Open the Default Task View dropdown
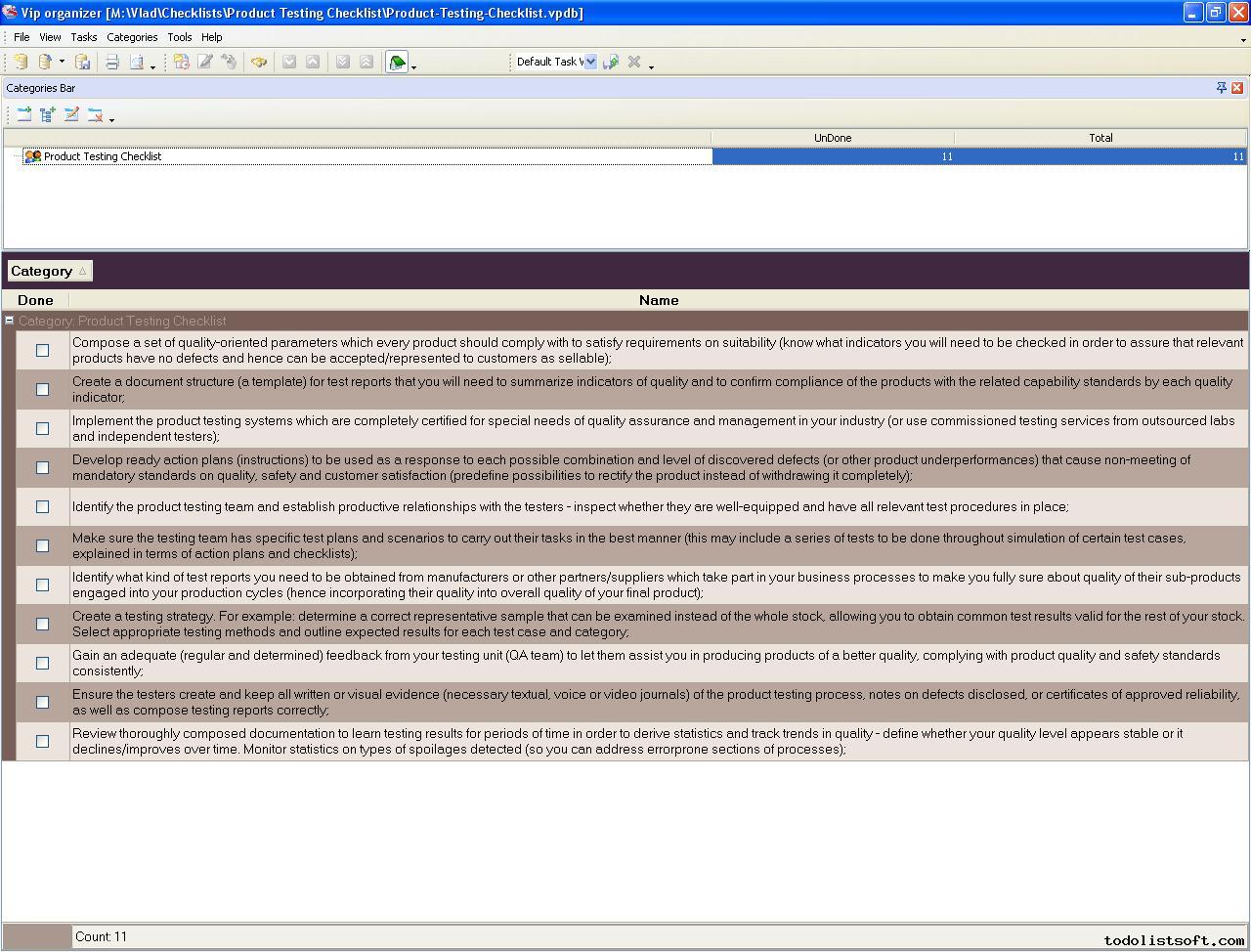This screenshot has height=952, width=1251. tap(590, 62)
